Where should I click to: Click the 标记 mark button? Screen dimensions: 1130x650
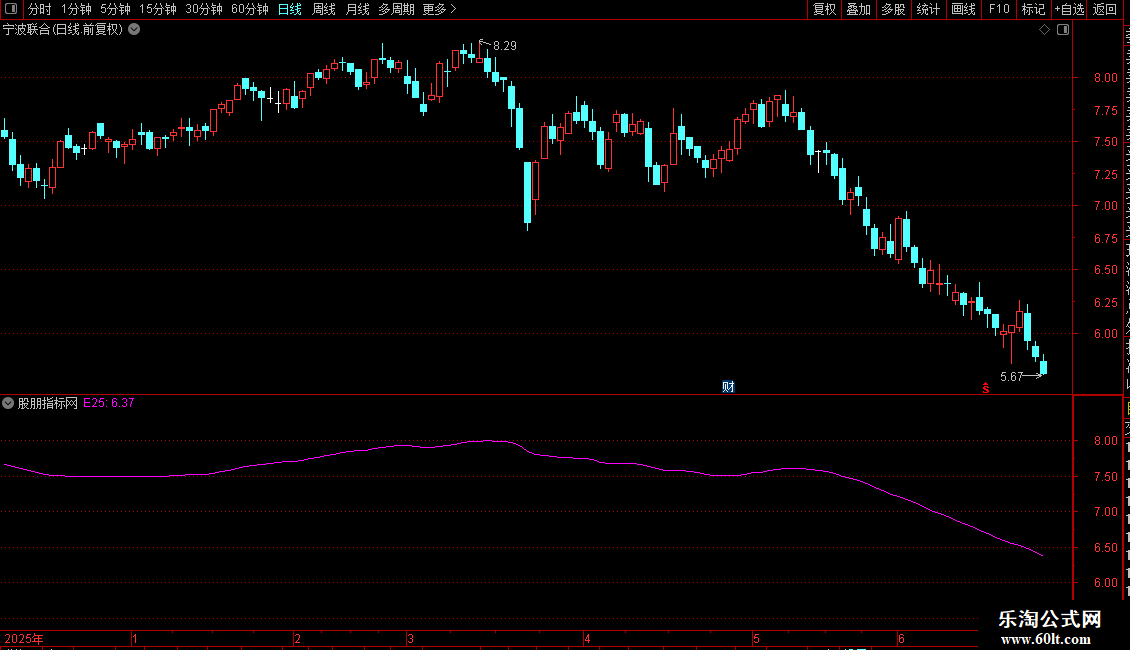1033,9
